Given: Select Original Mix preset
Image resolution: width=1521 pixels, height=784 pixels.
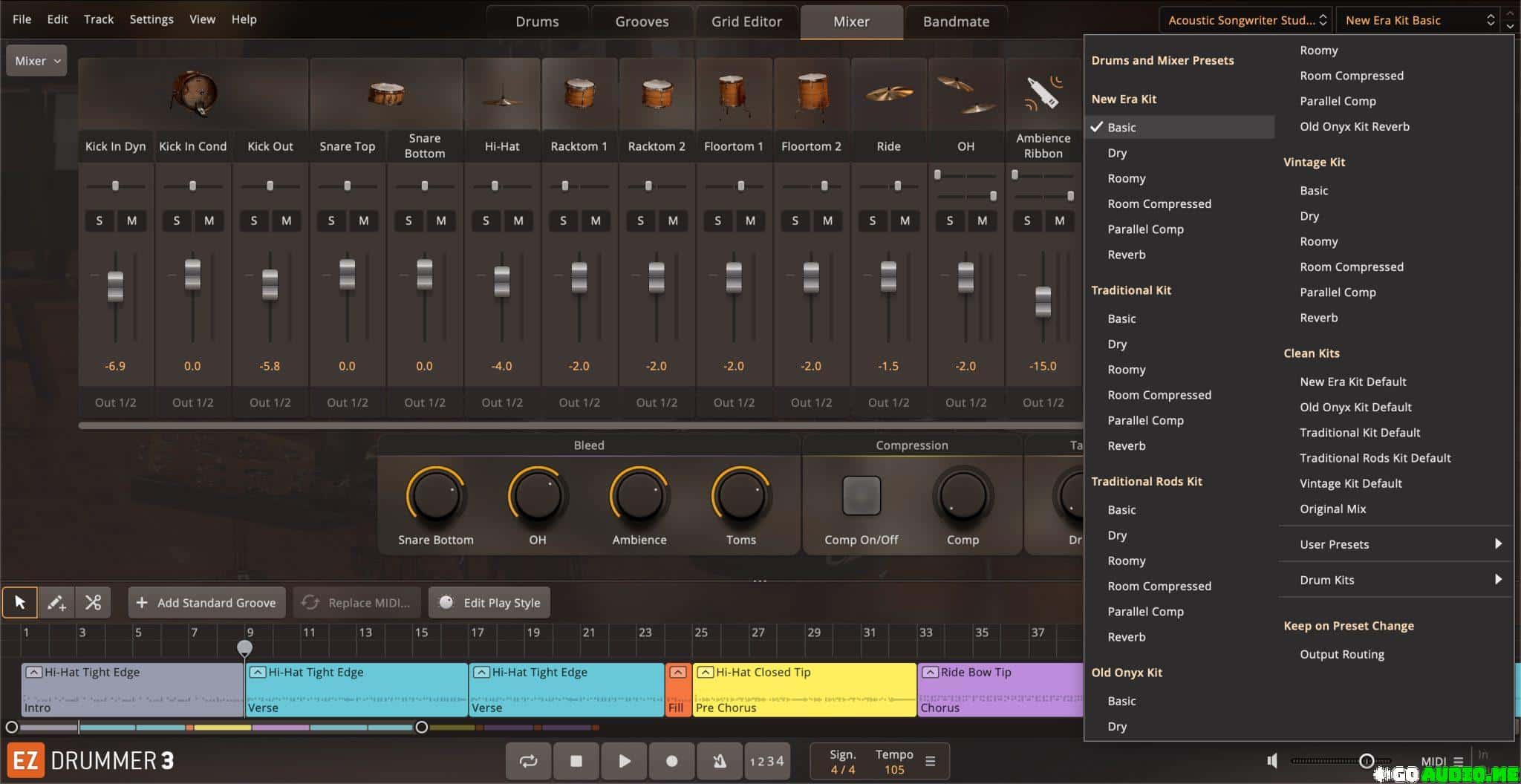Looking at the screenshot, I should [1396, 509].
